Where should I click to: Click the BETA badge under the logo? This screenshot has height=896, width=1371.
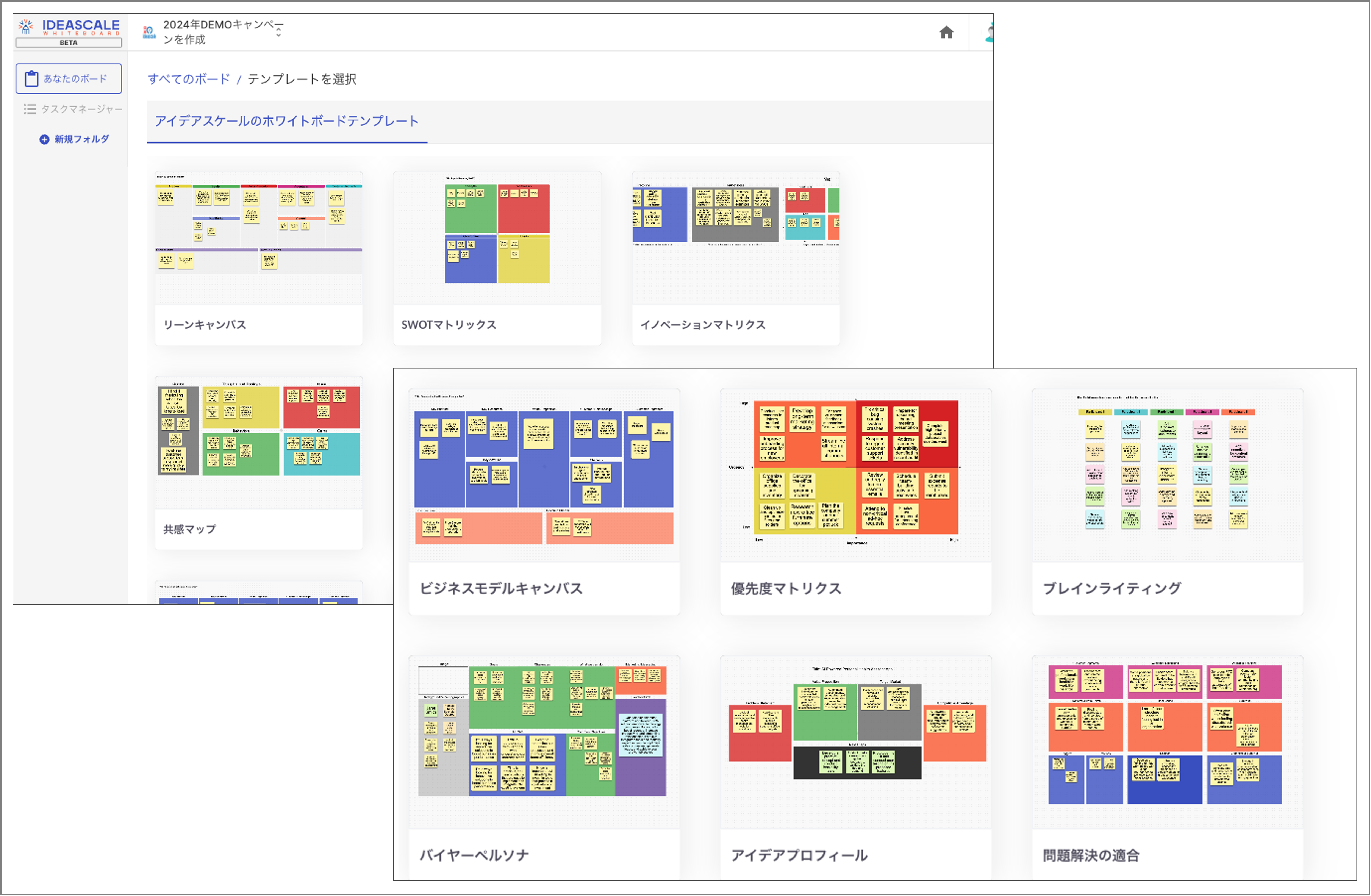(69, 43)
